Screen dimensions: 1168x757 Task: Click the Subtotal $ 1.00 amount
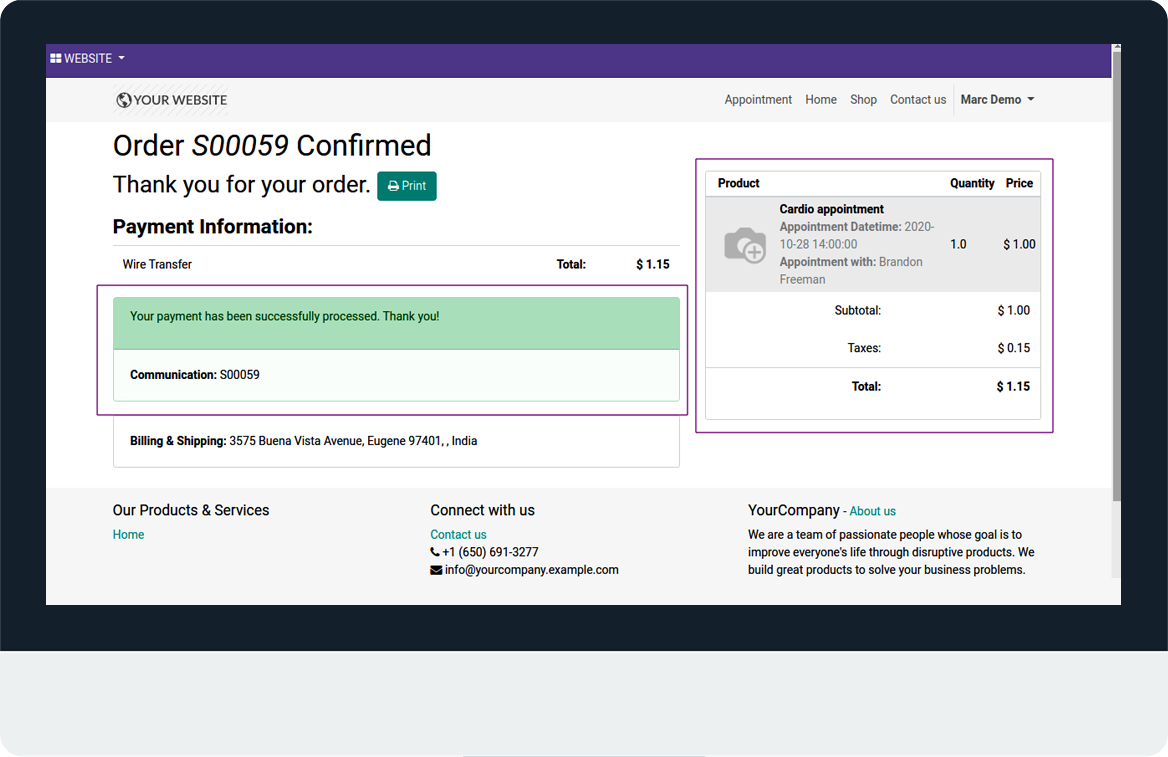[x=1014, y=311]
